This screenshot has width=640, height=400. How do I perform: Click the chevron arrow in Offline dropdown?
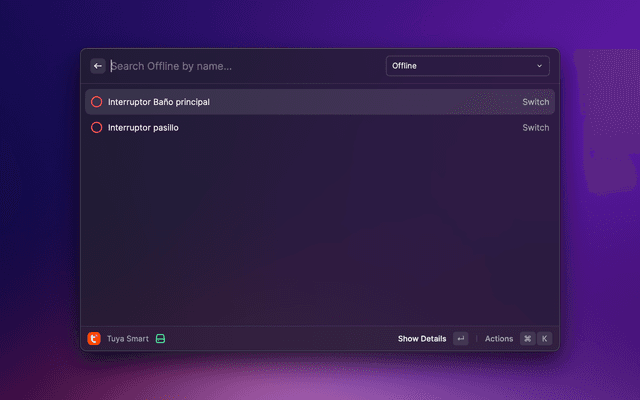pos(540,66)
